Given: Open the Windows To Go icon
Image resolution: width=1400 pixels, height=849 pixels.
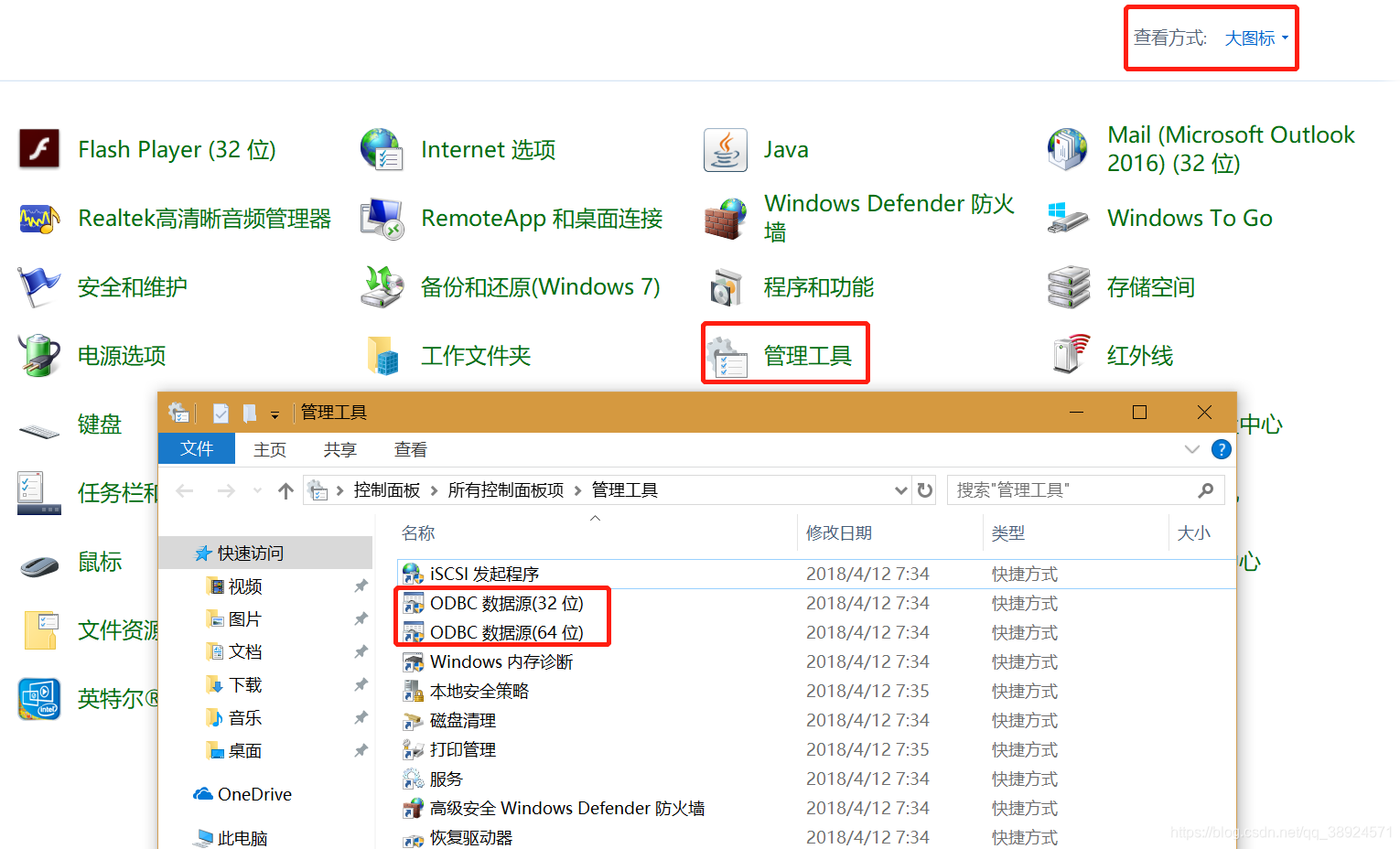Looking at the screenshot, I should [x=1068, y=219].
